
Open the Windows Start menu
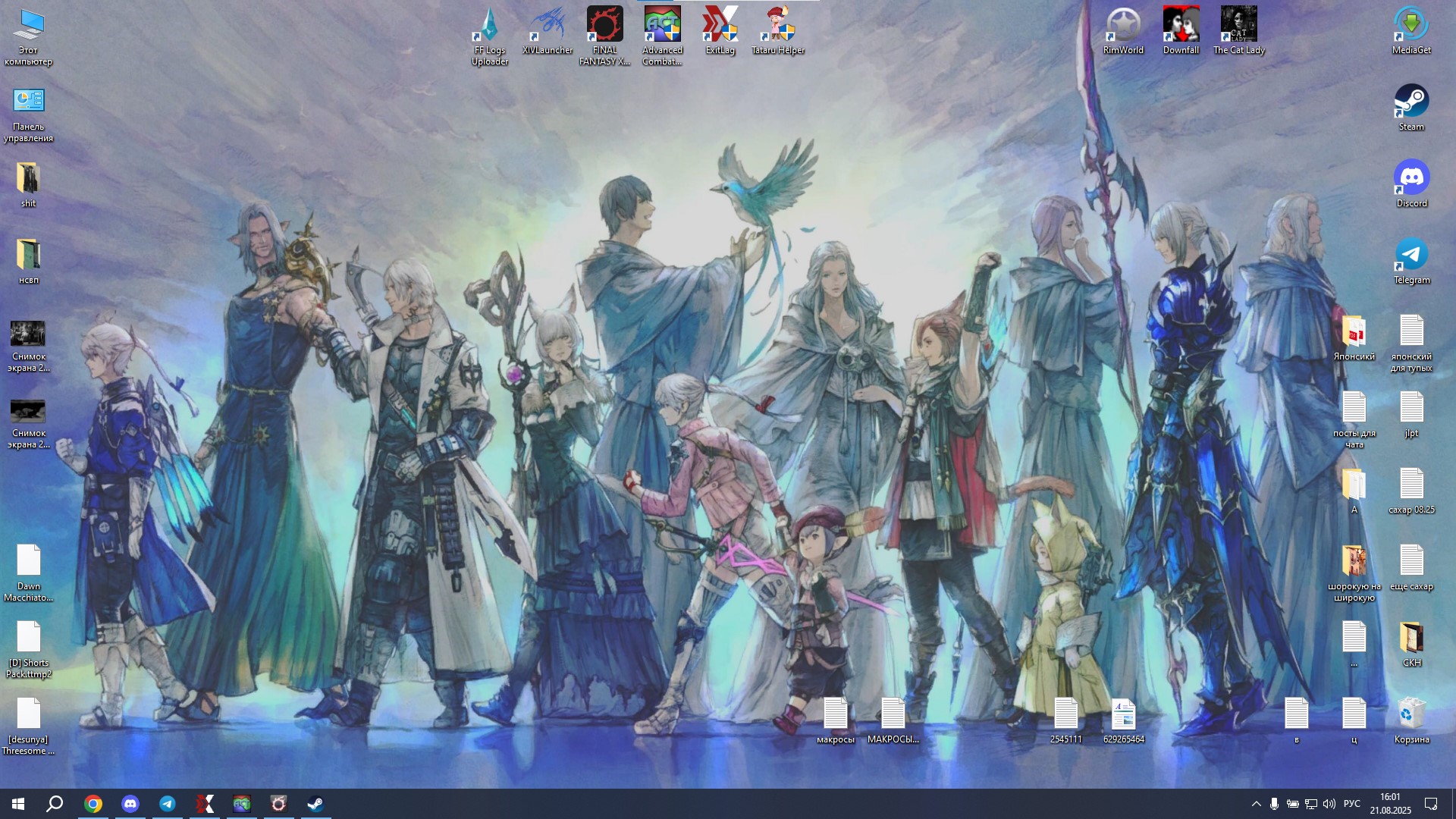pyautogui.click(x=18, y=804)
